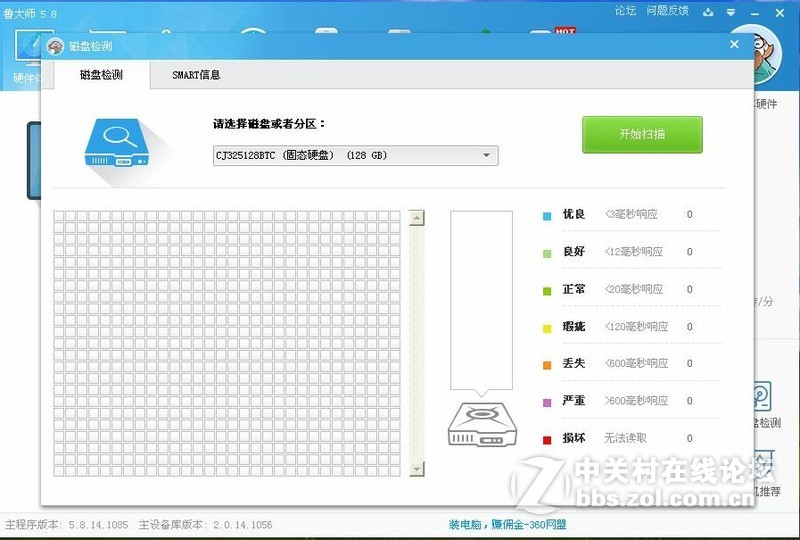
Task: Click the 主设备库版本 2.0.14.1056 text
Action: click(x=205, y=525)
